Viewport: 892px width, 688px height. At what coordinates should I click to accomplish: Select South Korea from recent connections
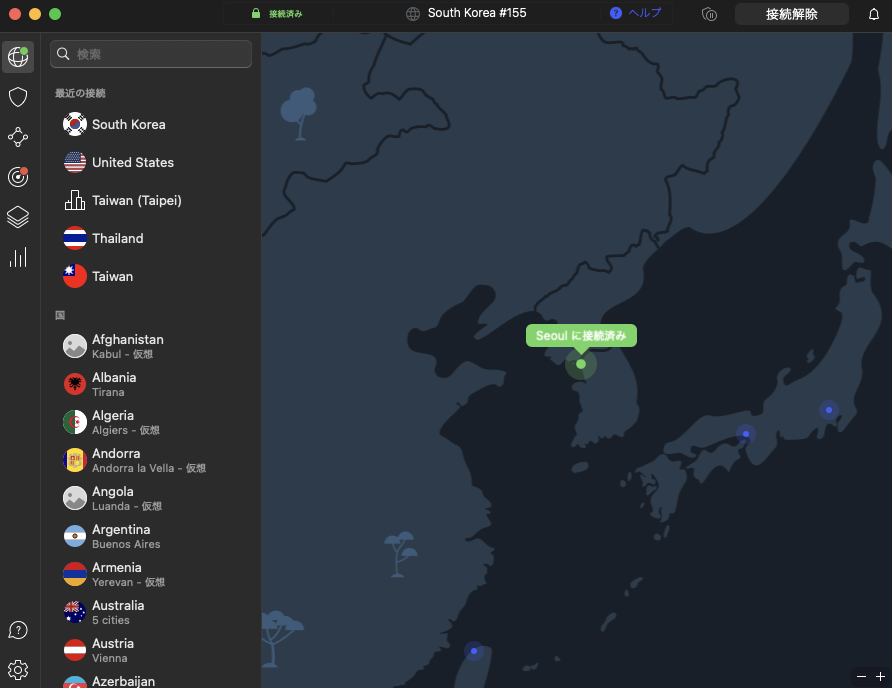point(128,125)
